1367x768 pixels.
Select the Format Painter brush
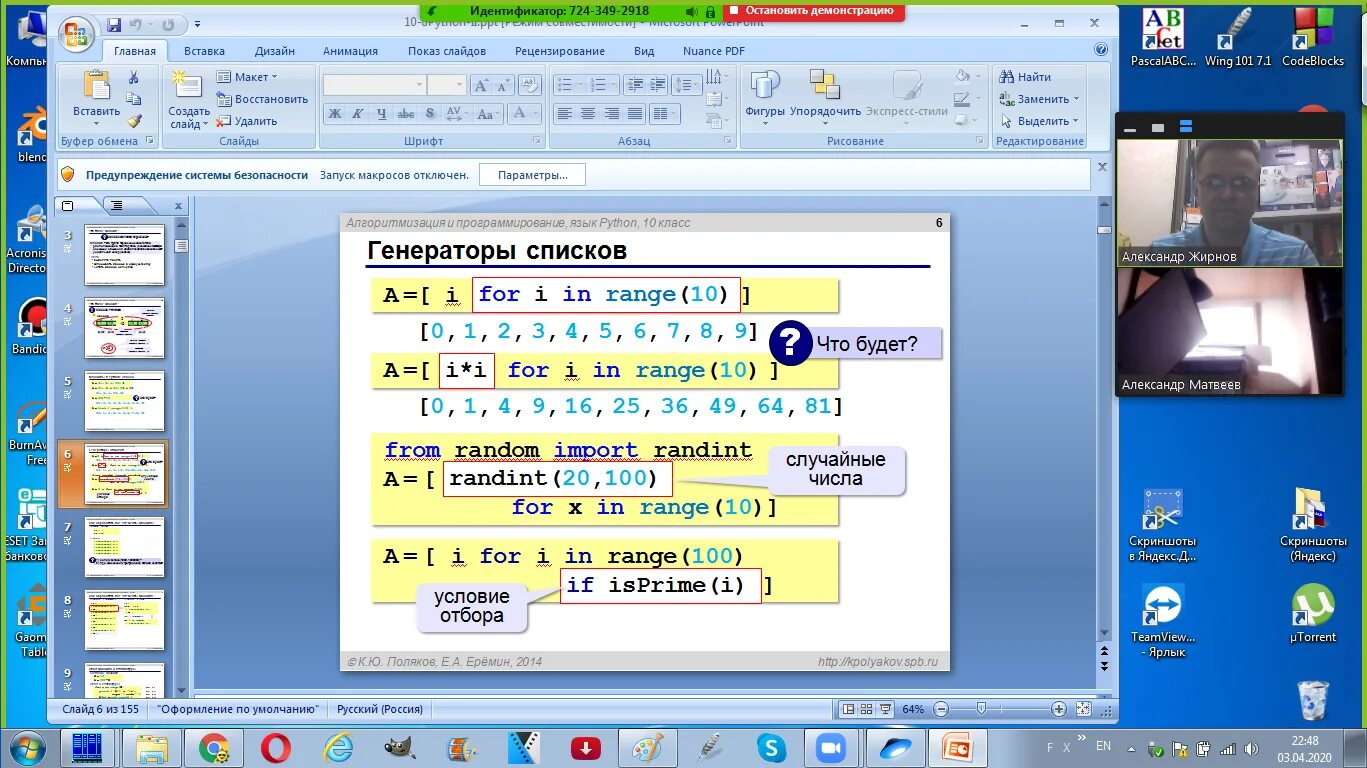(x=134, y=121)
